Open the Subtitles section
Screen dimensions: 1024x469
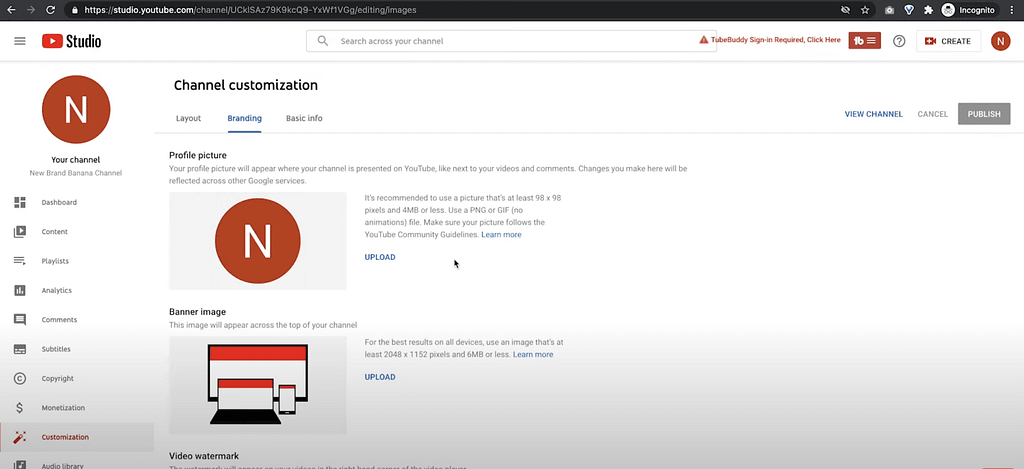56,349
